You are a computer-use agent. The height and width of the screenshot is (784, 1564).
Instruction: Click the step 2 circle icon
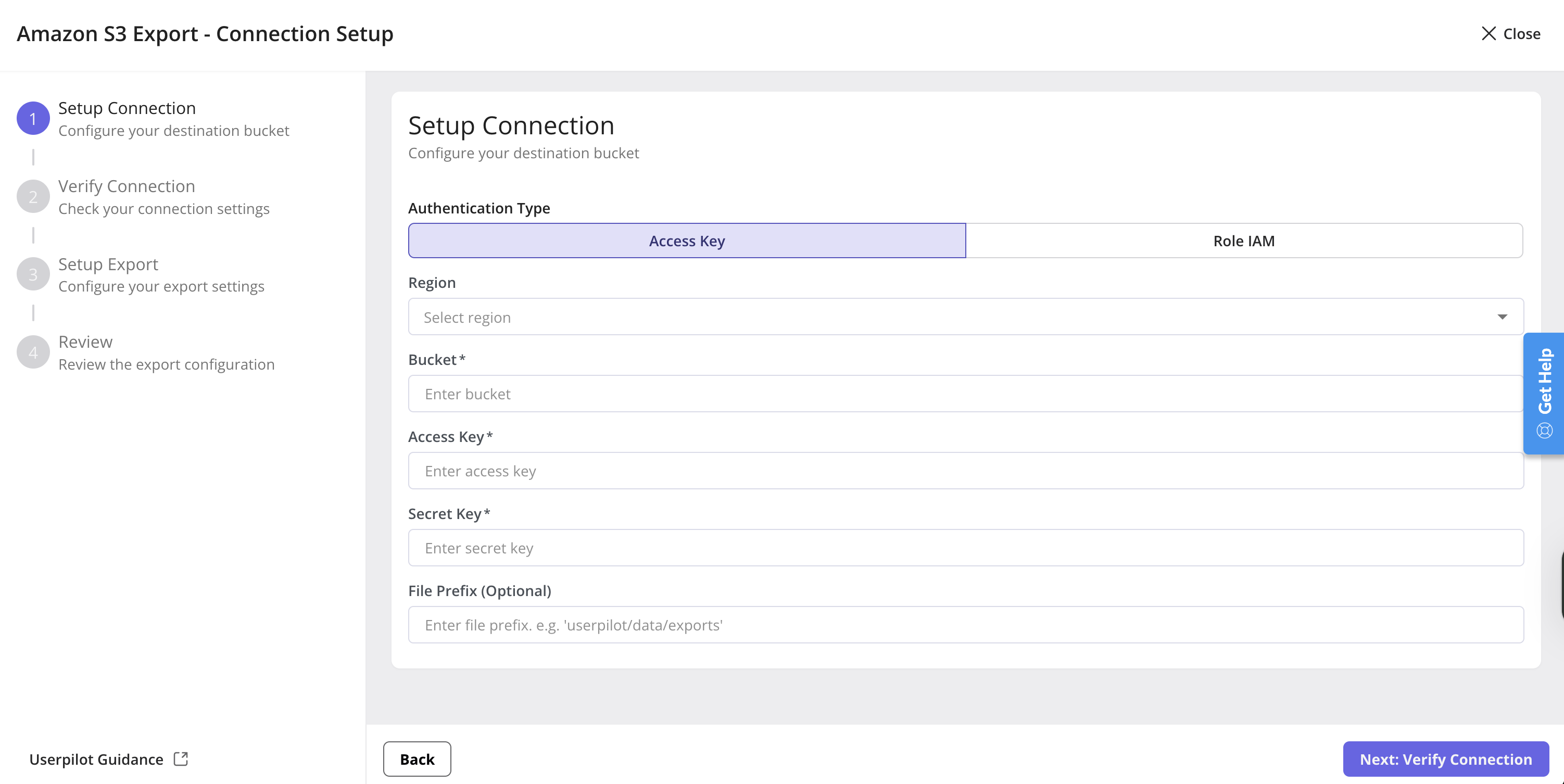(x=33, y=196)
